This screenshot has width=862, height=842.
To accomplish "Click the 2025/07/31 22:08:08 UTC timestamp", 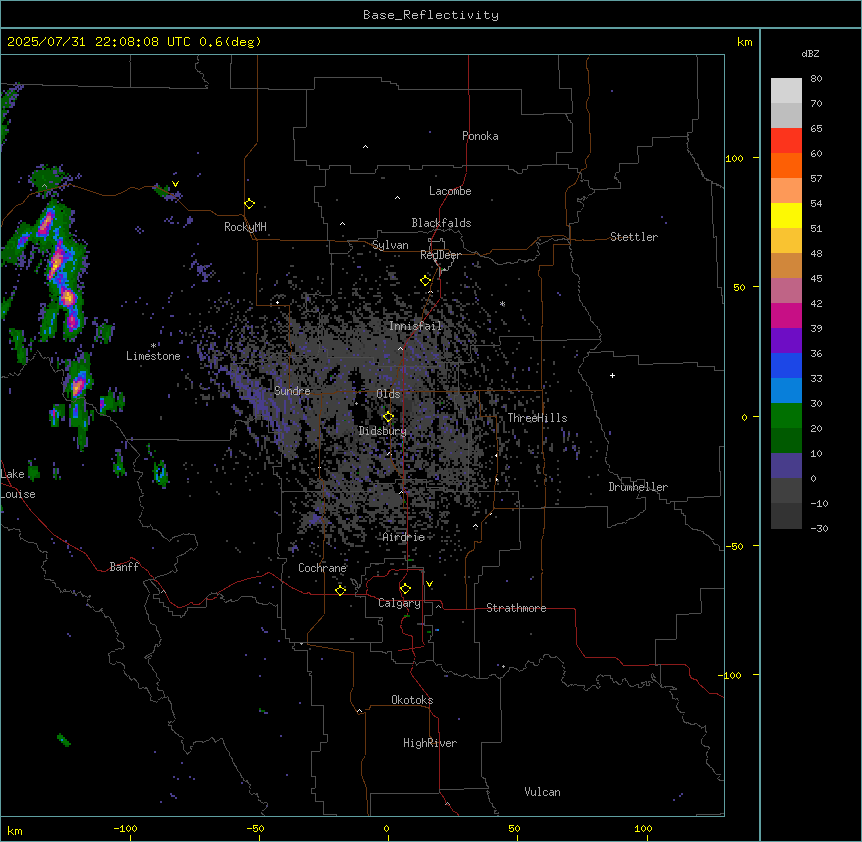I will coord(101,42).
